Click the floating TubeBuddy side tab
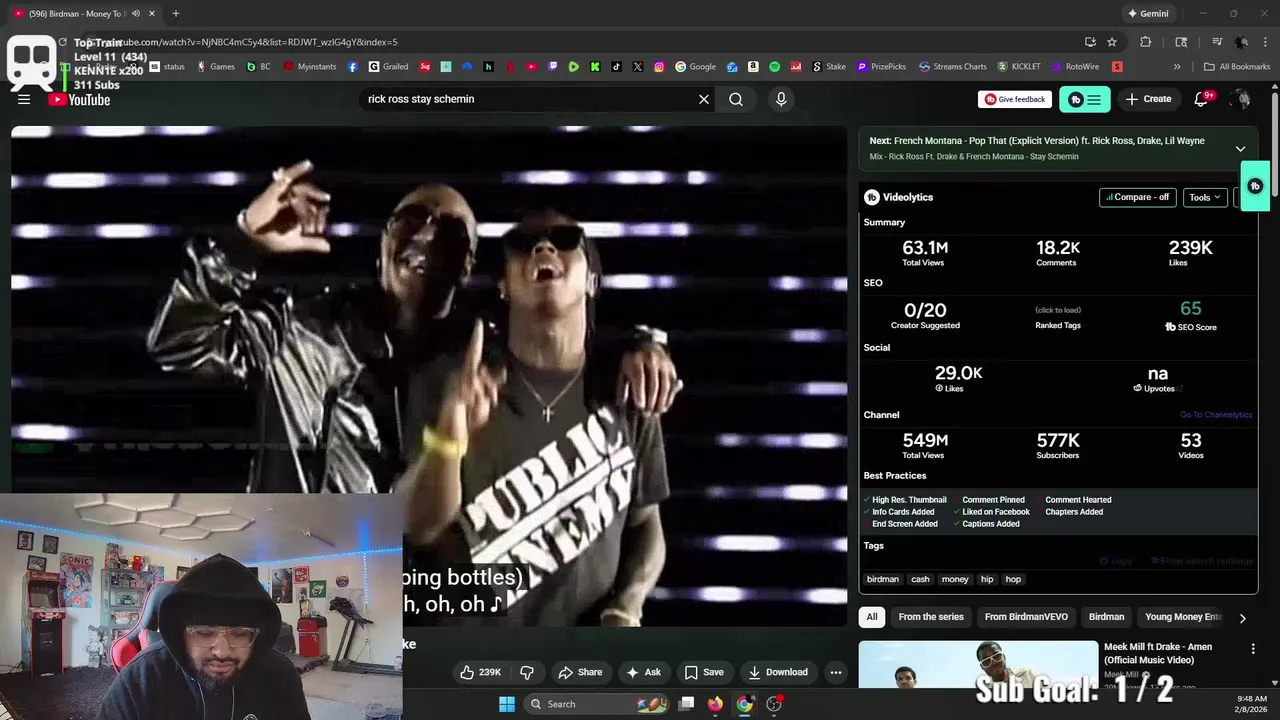Screen dimensions: 1280x720 [1255, 186]
